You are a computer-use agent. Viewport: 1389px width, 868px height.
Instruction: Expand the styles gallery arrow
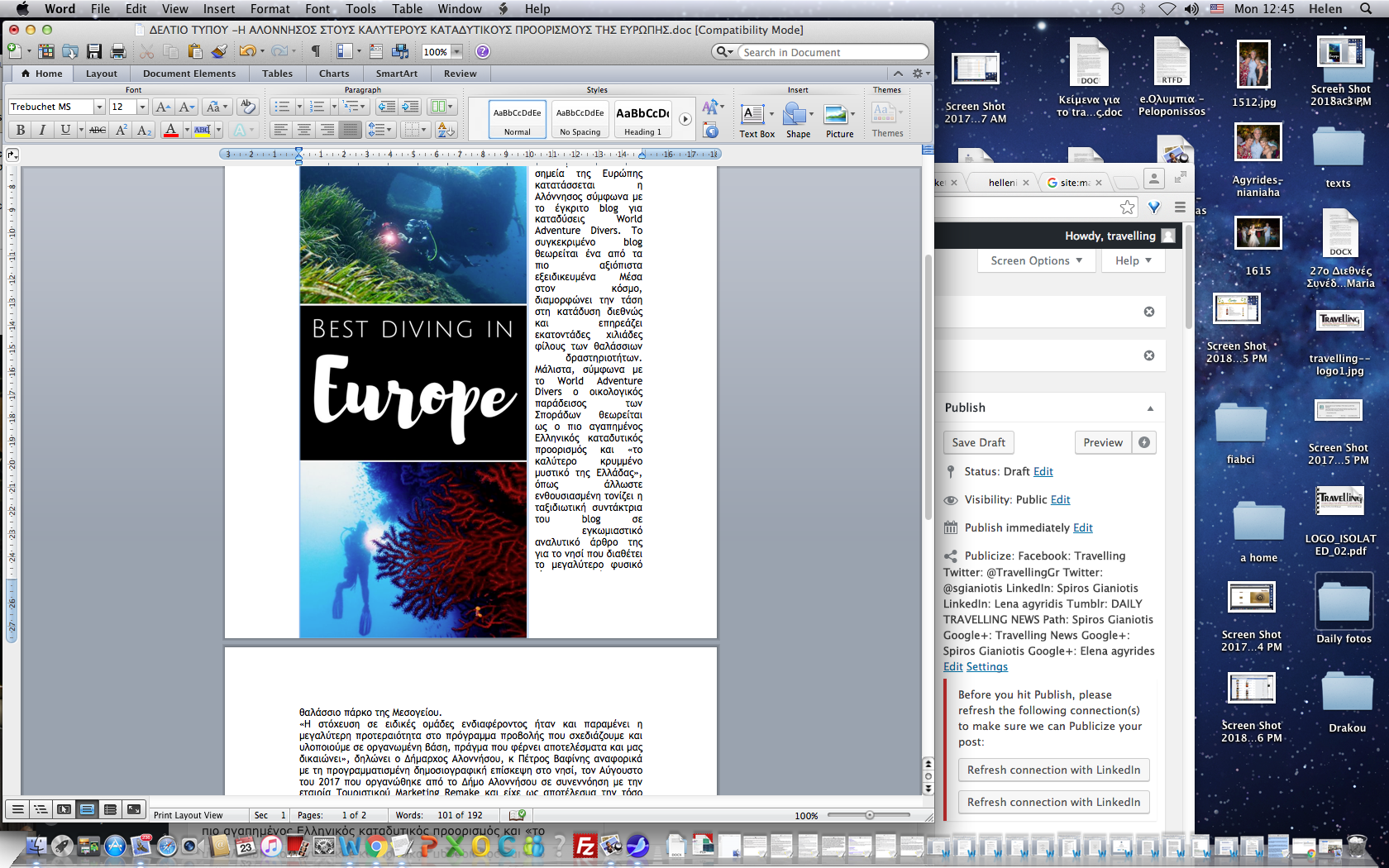(x=685, y=119)
